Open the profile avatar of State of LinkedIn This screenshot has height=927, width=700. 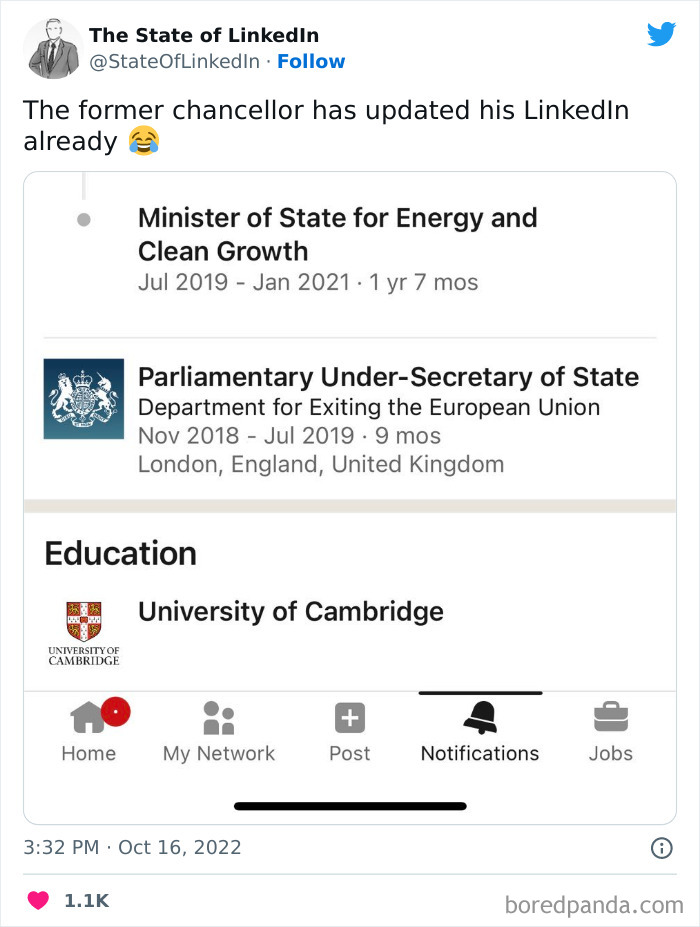click(x=52, y=47)
